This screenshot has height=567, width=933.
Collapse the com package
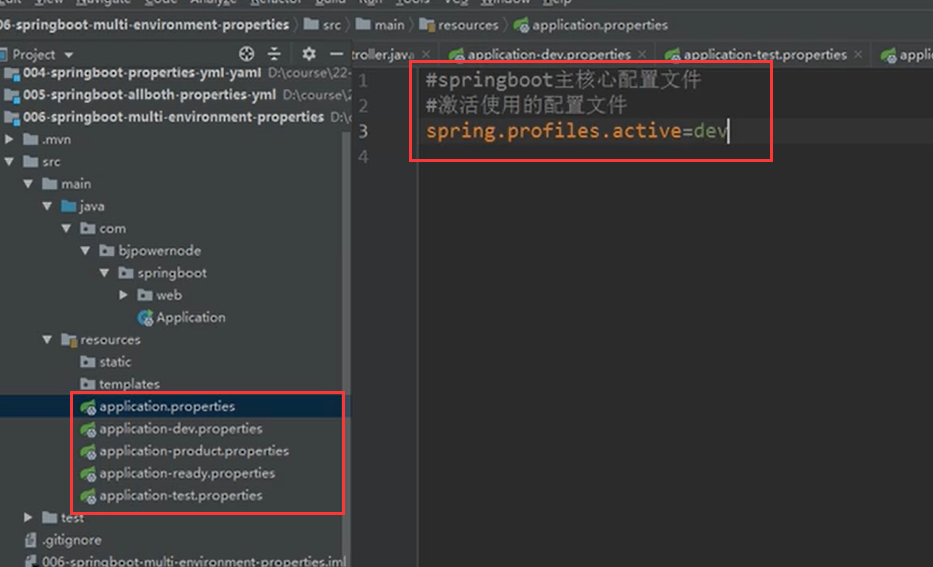click(67, 228)
